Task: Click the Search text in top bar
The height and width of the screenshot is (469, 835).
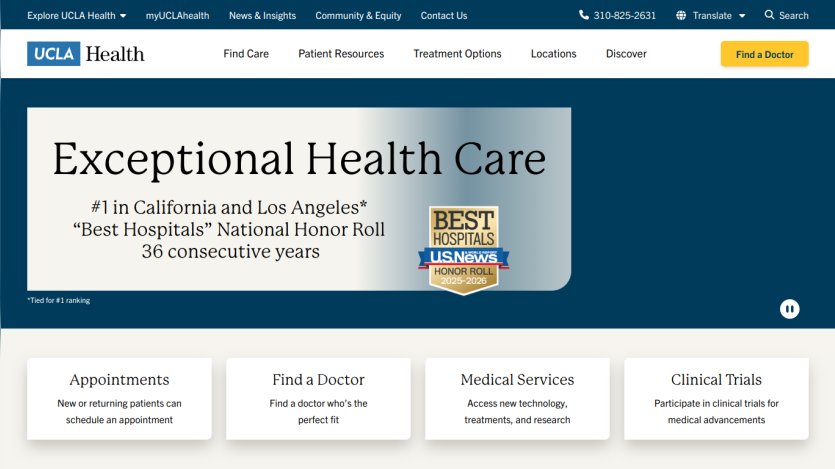Action: click(793, 15)
